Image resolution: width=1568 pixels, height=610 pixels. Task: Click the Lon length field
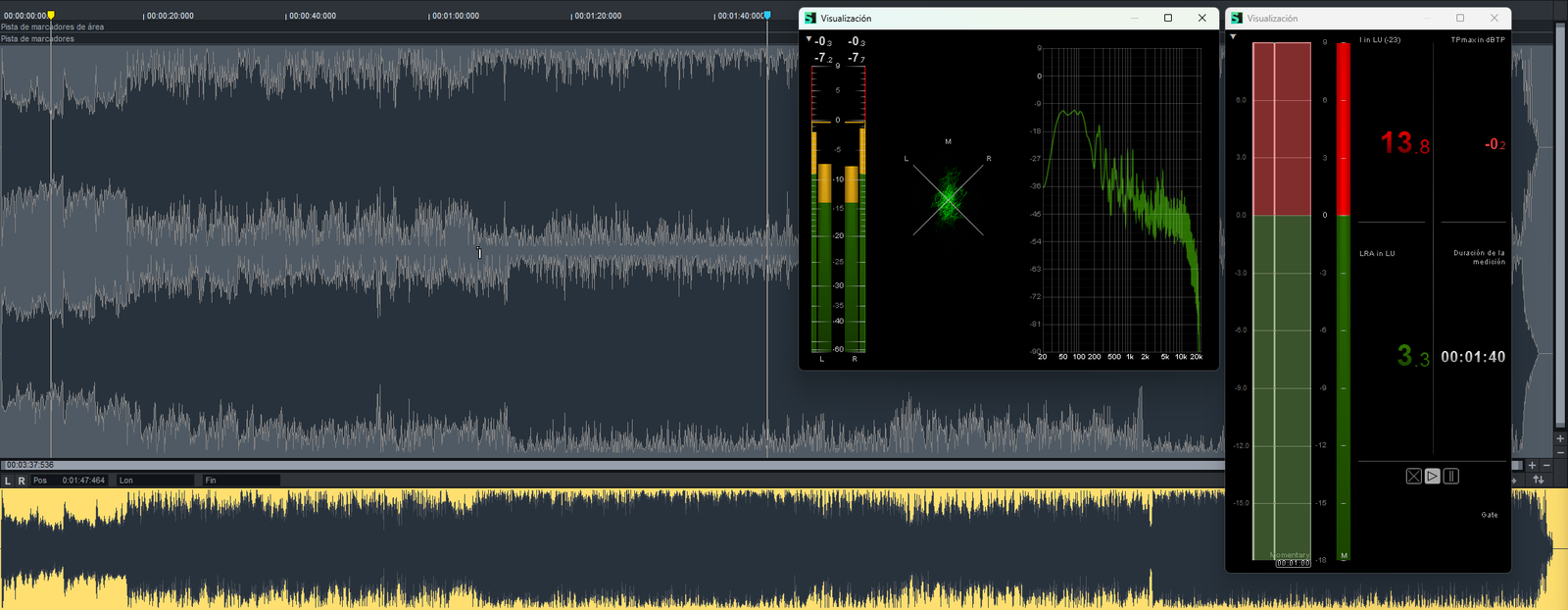[156, 481]
